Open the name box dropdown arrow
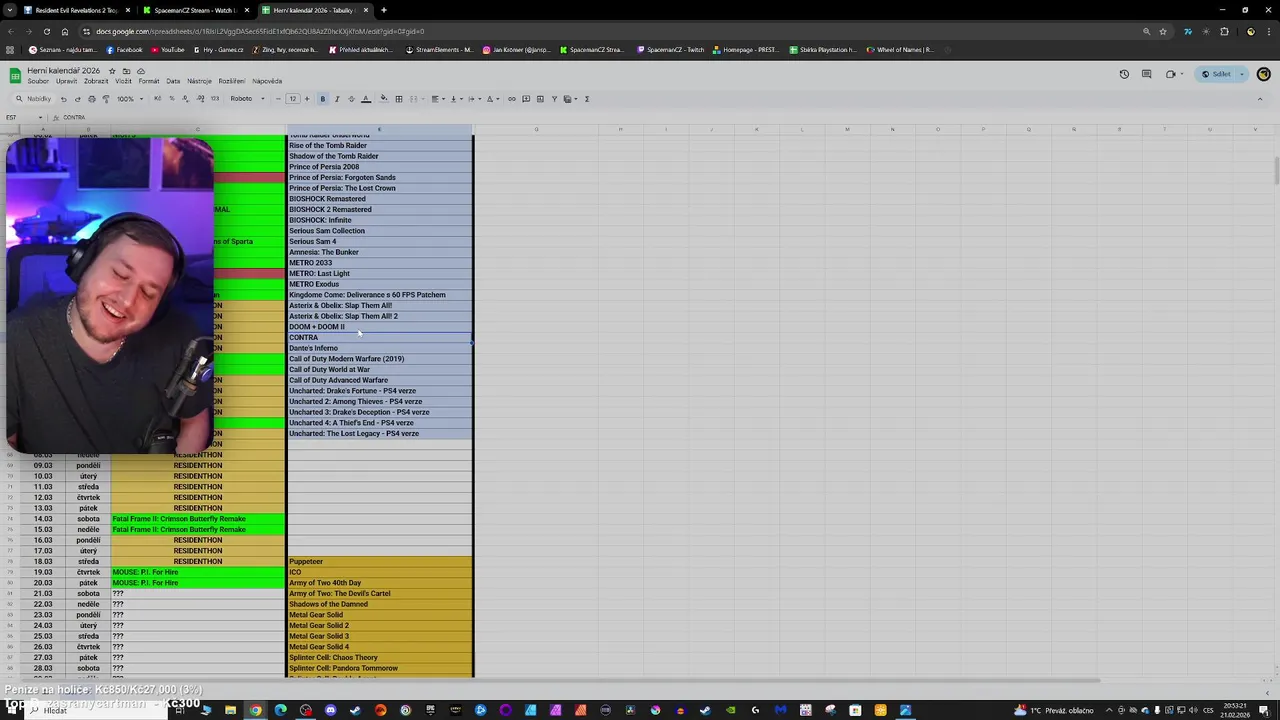The image size is (1280, 720). coord(40,117)
